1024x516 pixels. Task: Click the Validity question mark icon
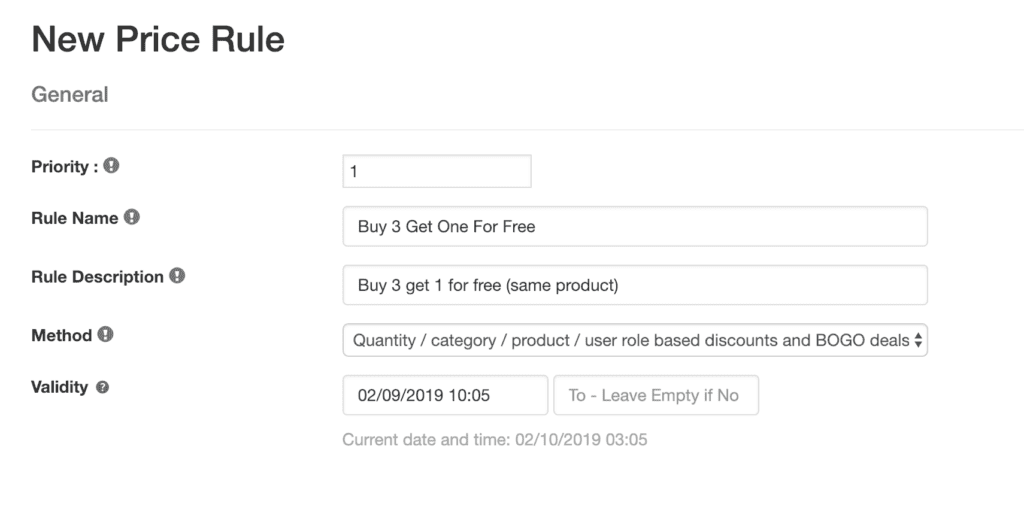[x=103, y=387]
